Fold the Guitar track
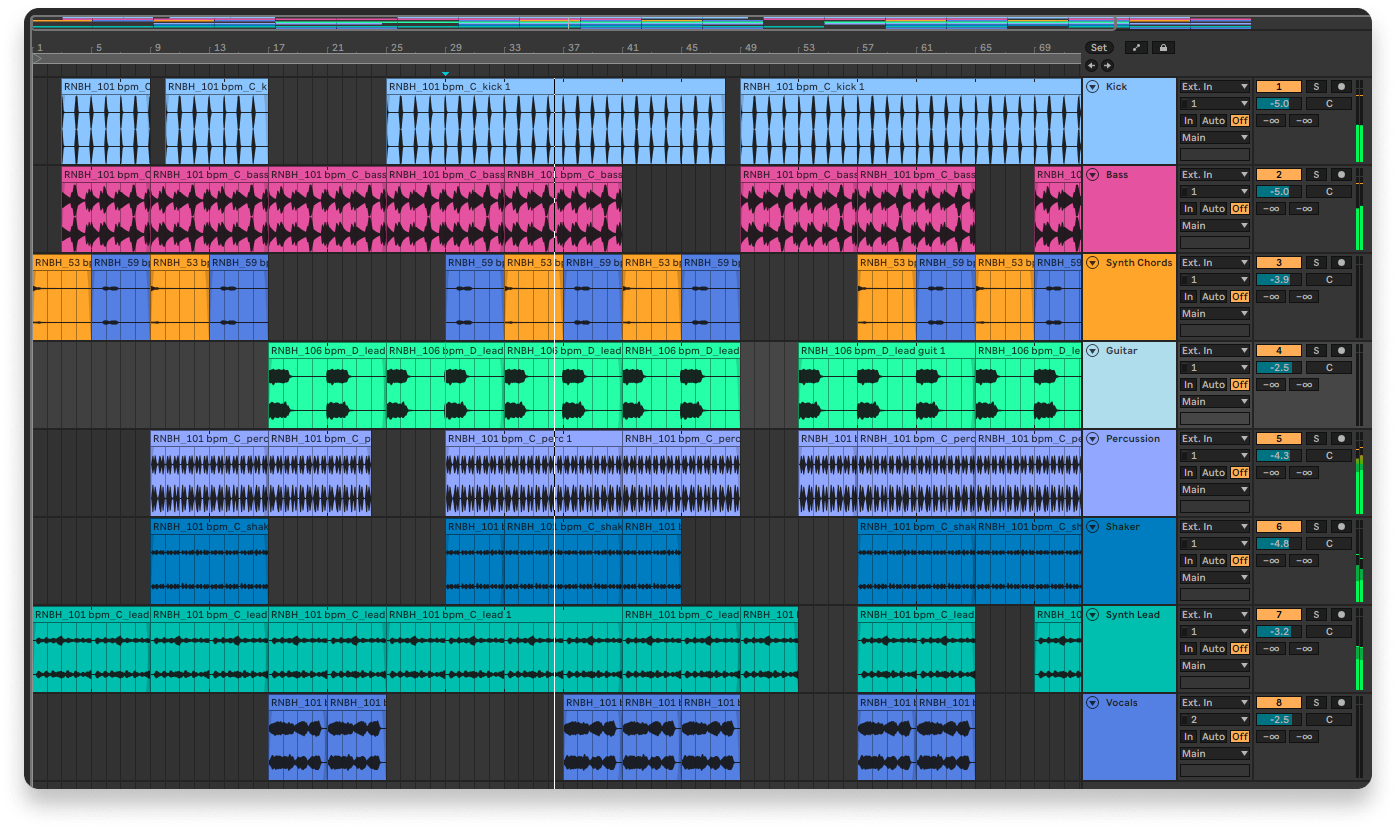The width and height of the screenshot is (1396, 829). pyautogui.click(x=1092, y=351)
